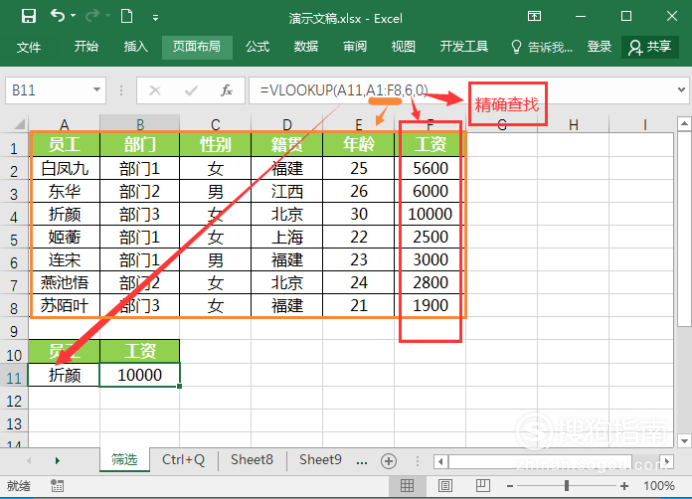This screenshot has width=692, height=499.
Task: Click the more sheets ellipsis
Action: pyautogui.click(x=362, y=462)
